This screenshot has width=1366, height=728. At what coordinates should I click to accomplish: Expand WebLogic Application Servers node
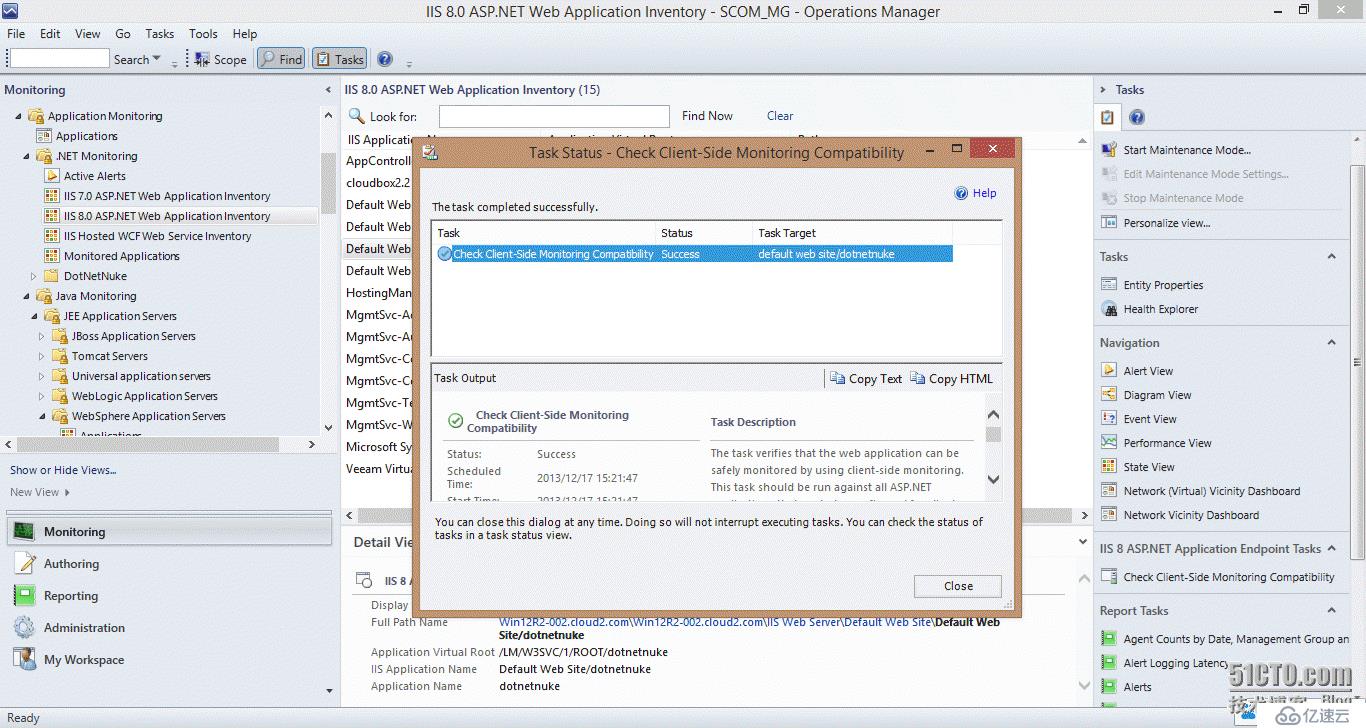tap(41, 397)
